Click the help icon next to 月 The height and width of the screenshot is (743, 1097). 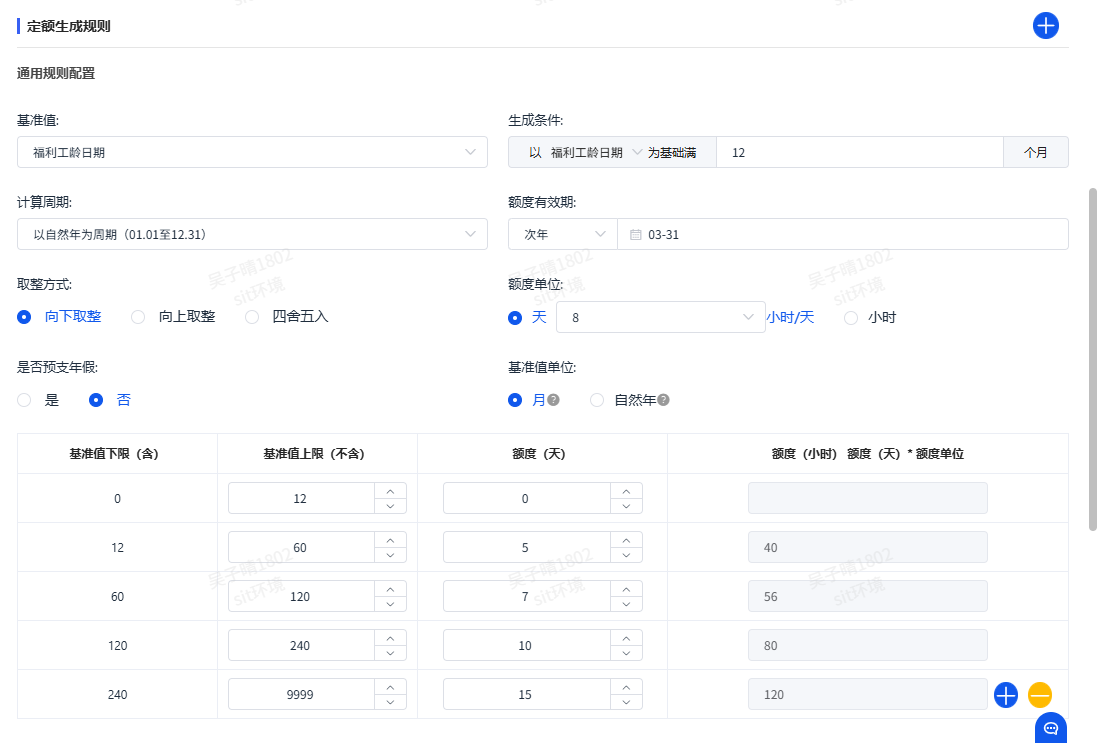tap(553, 400)
